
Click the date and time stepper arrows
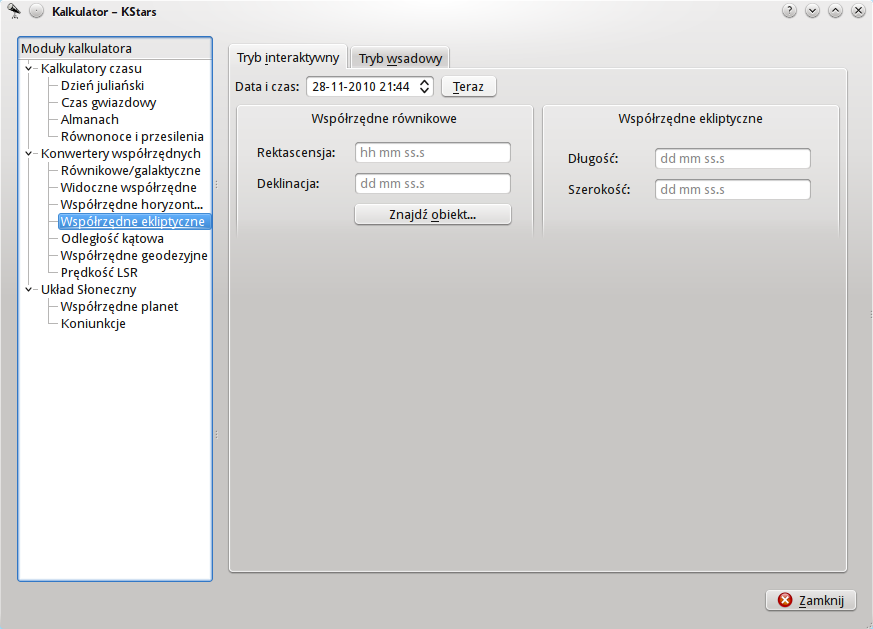(425, 87)
